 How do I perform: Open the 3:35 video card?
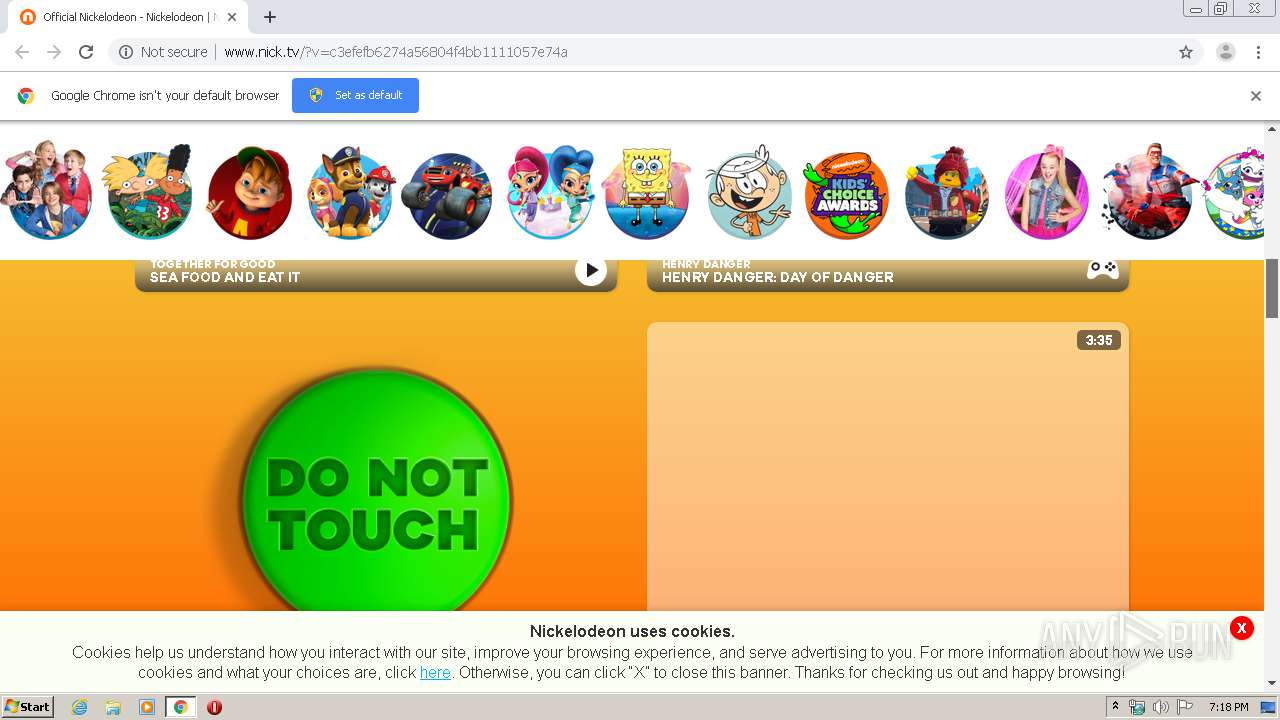point(888,467)
